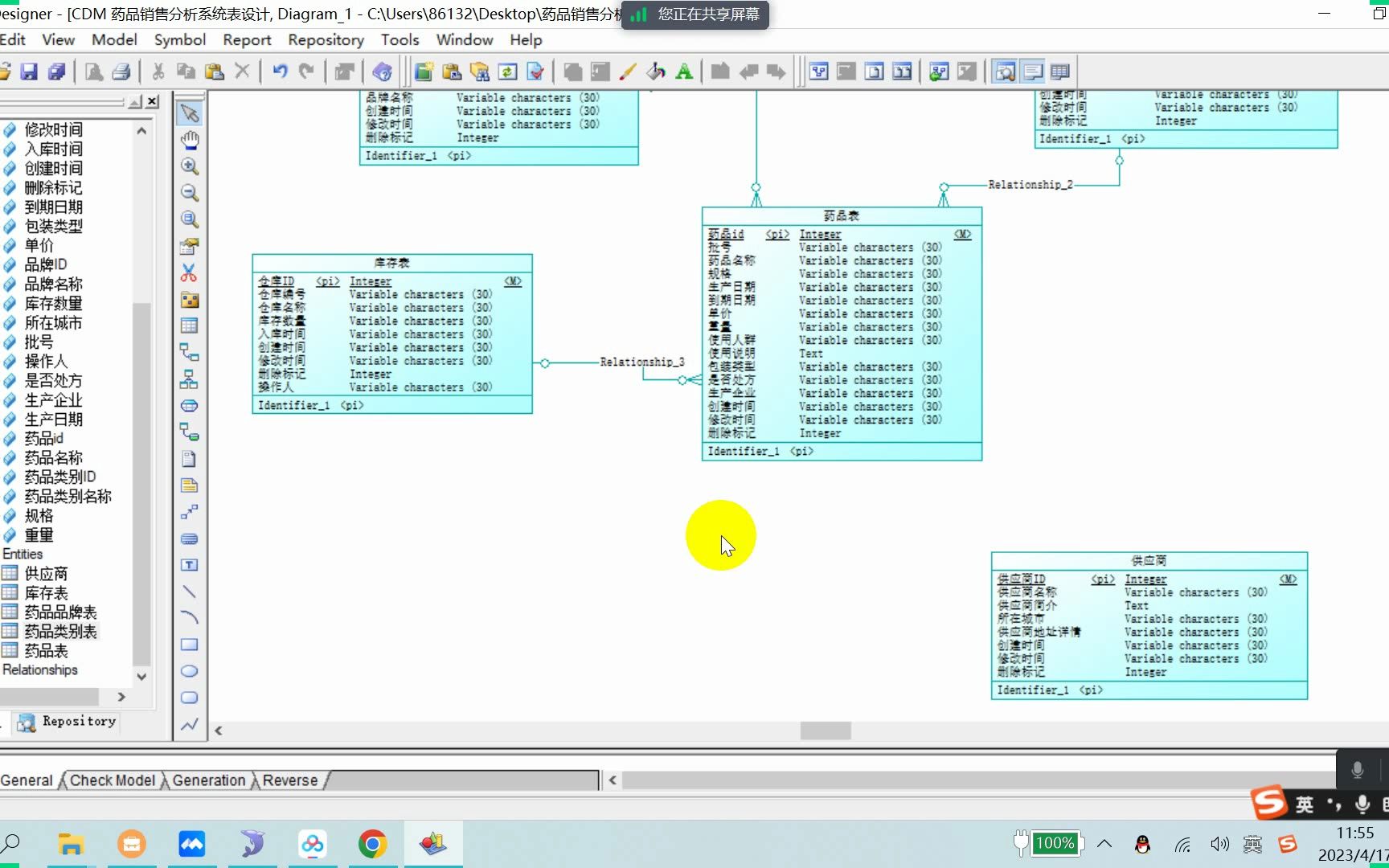
Task: Open the Report menu
Action: tap(247, 39)
